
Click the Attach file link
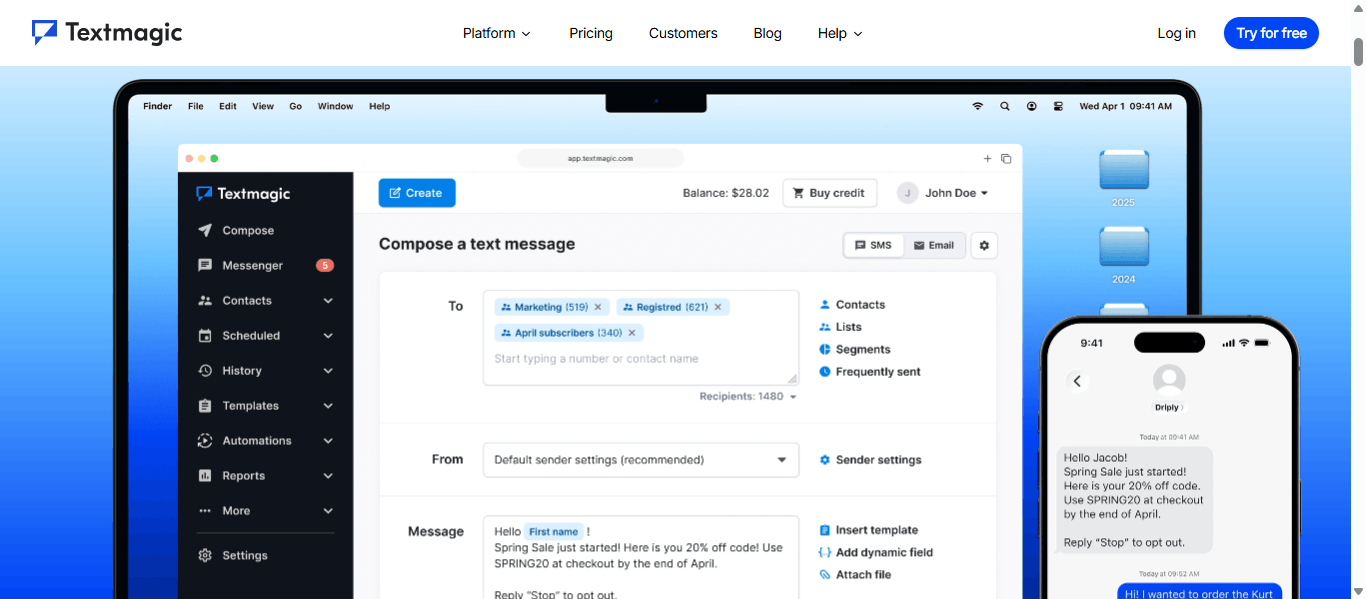(854, 575)
